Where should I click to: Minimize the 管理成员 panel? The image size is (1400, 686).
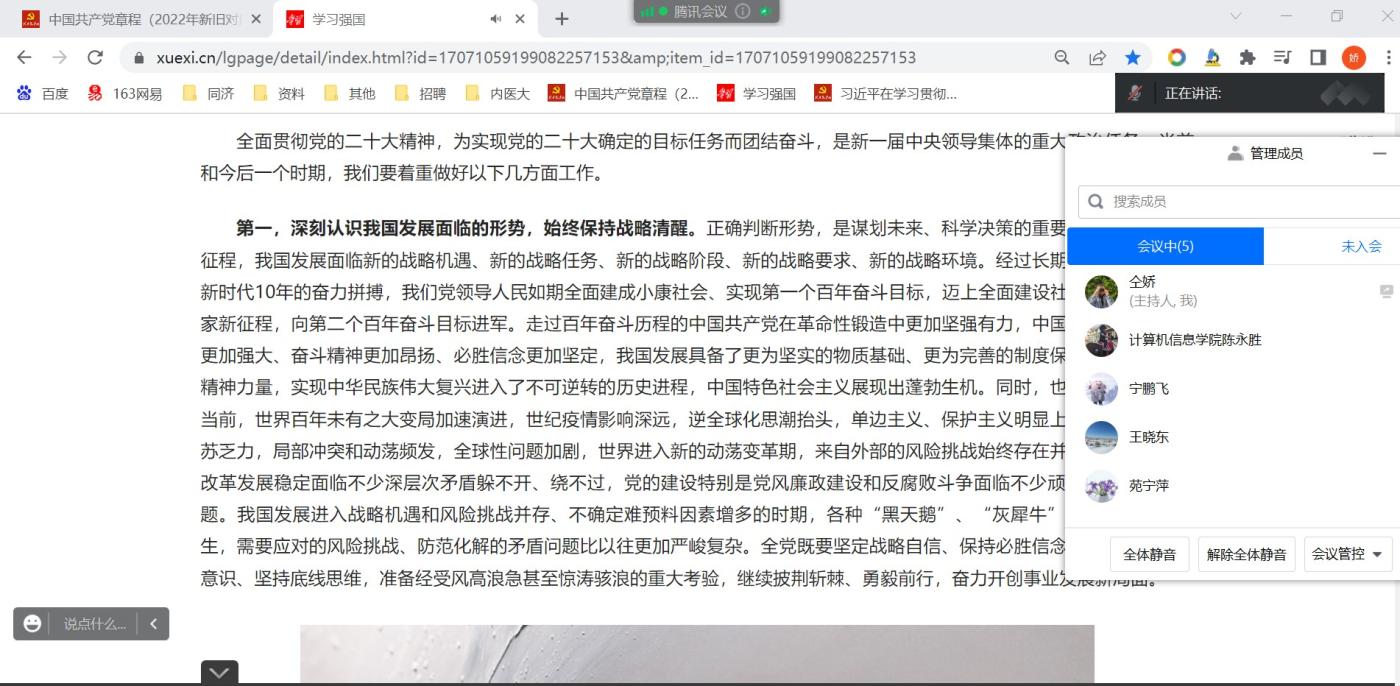pos(1379,153)
